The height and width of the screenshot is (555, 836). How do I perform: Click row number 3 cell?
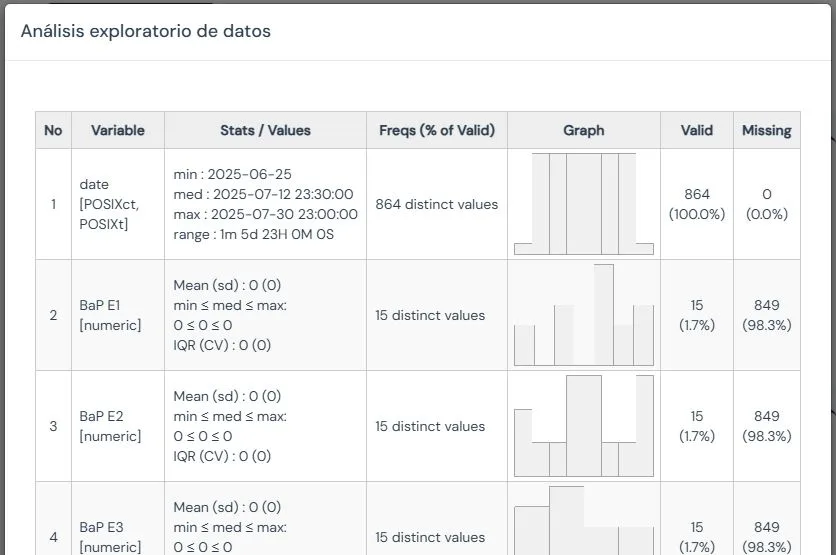pyautogui.click(x=53, y=426)
